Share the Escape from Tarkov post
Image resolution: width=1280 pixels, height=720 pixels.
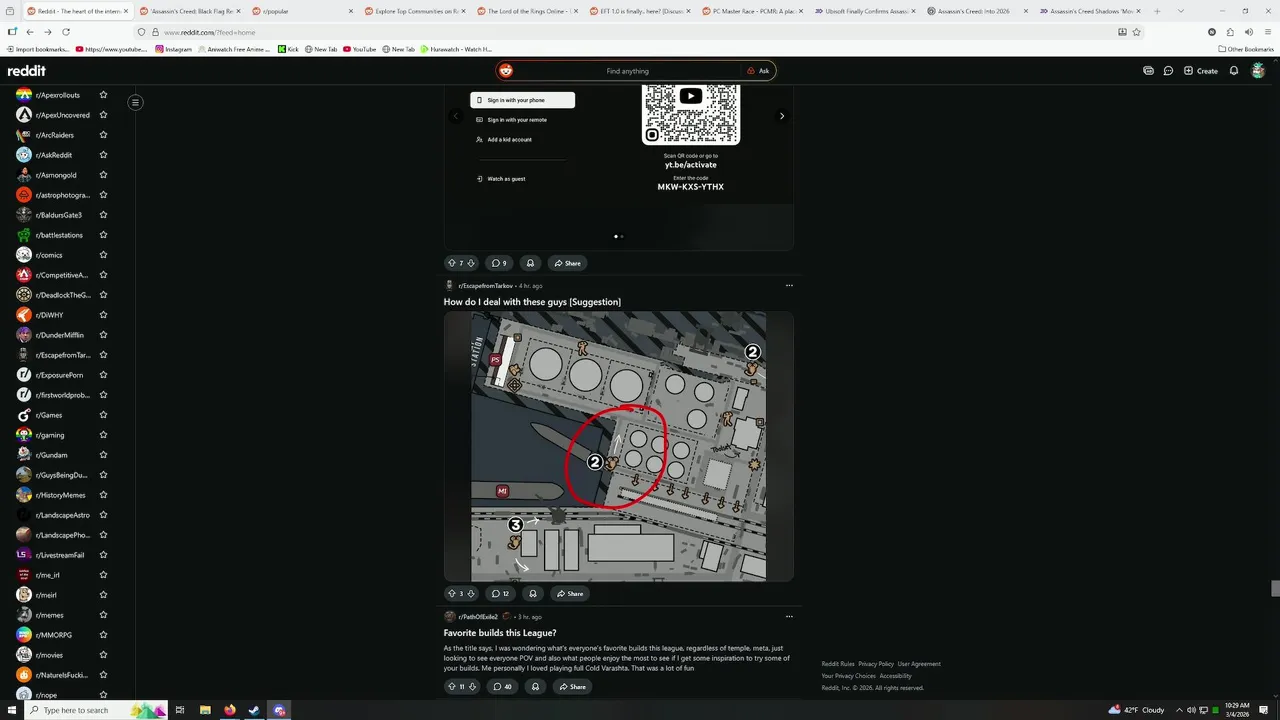click(x=569, y=593)
